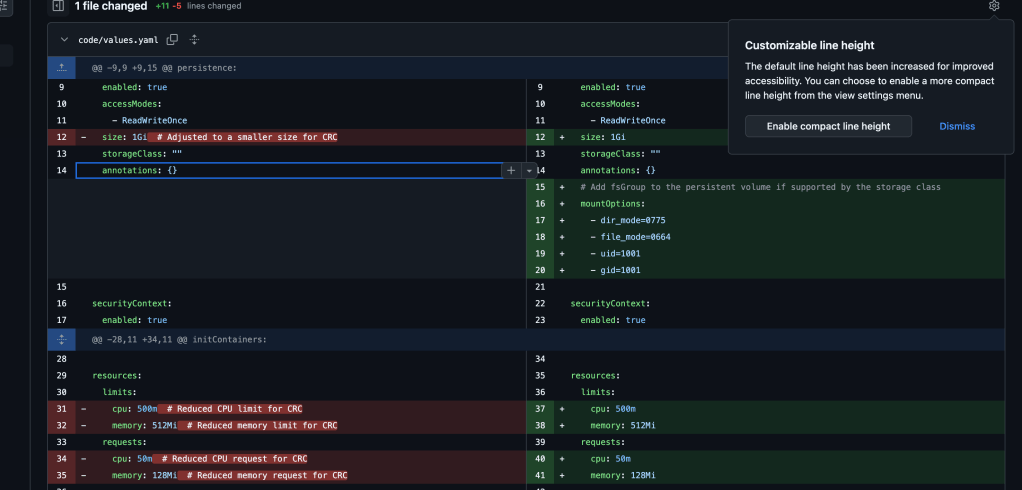Toggle the file tree sidebar icon
Viewport: 1022px width, 490px height.
58,6
